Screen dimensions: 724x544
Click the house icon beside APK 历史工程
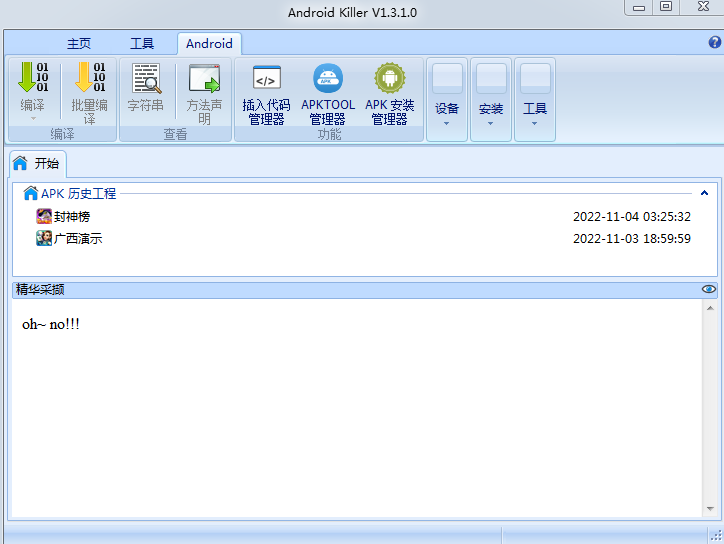coord(30,193)
